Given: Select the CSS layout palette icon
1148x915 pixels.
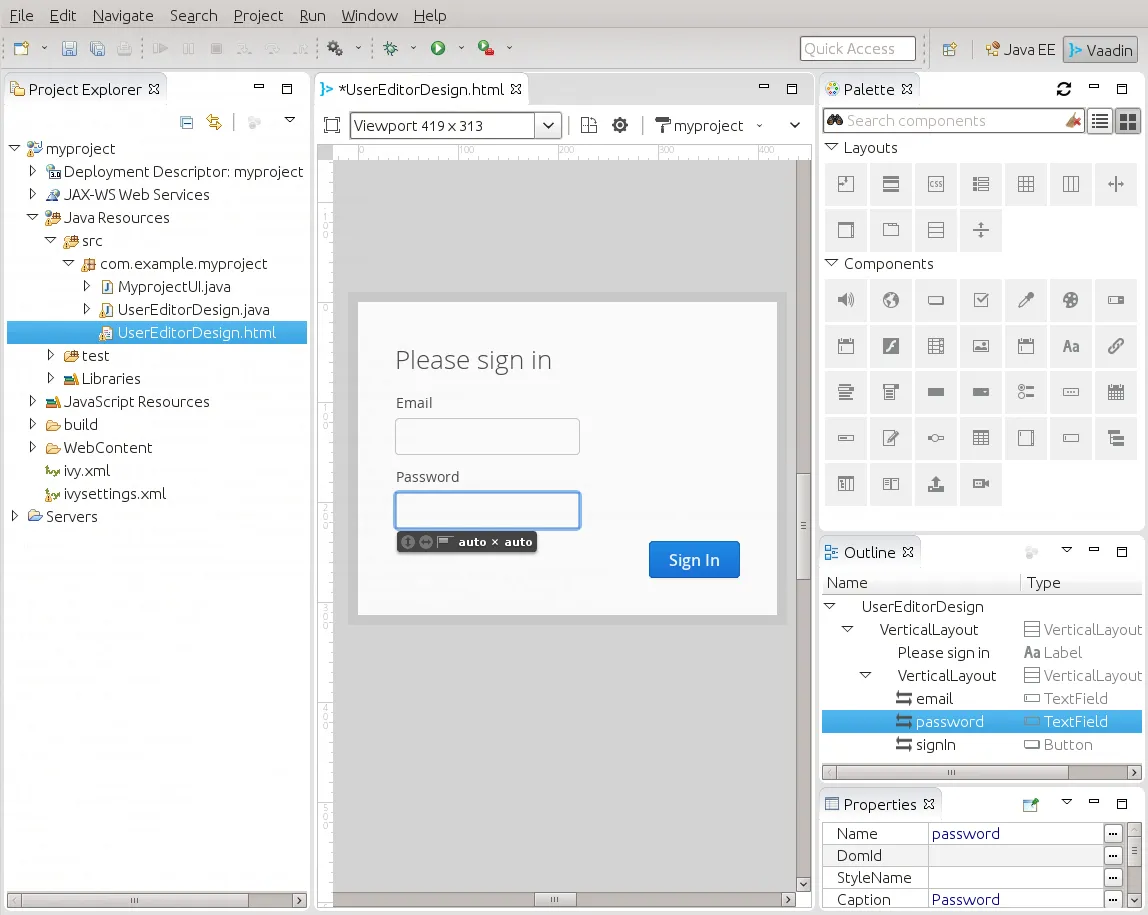Looking at the screenshot, I should tap(936, 184).
